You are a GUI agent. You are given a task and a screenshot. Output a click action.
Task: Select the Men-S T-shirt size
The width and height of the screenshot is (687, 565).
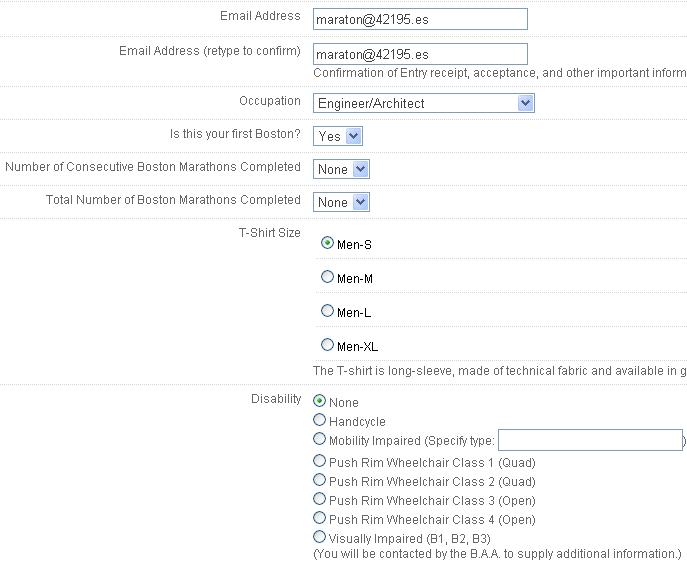pos(327,243)
